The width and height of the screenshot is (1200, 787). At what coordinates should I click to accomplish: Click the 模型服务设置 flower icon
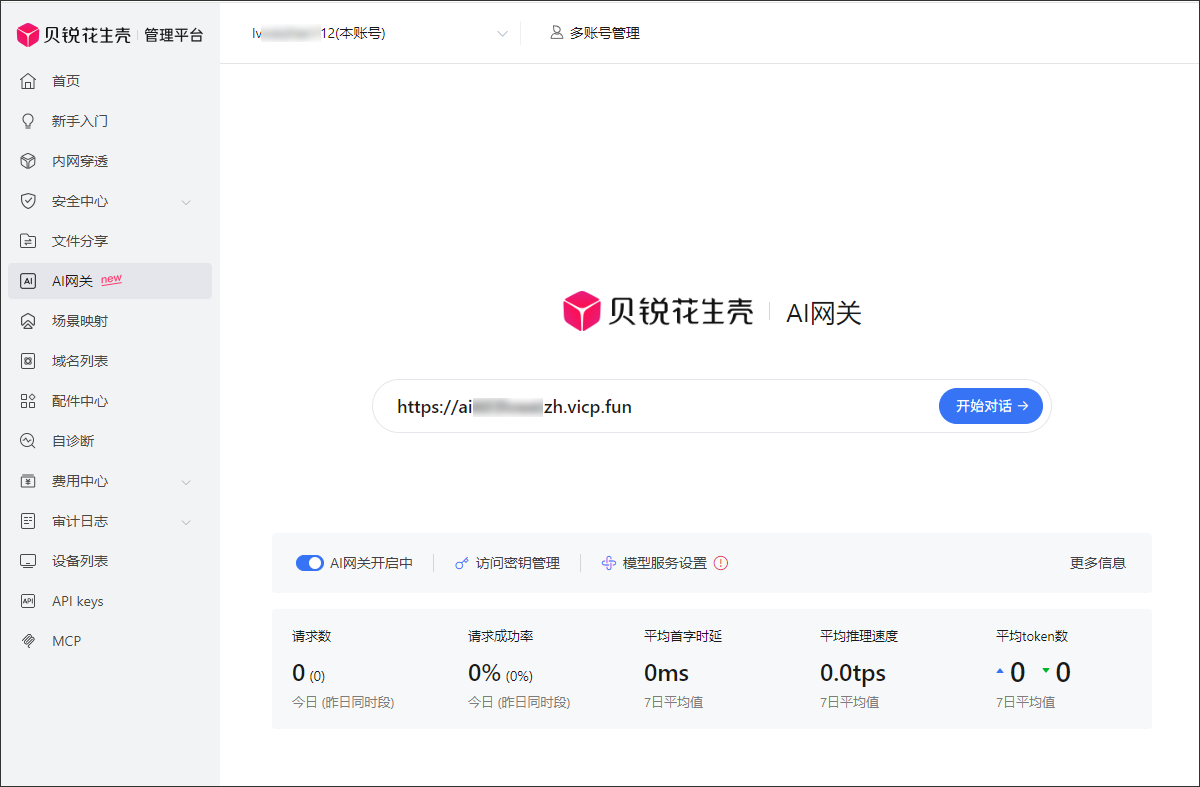[x=608, y=563]
